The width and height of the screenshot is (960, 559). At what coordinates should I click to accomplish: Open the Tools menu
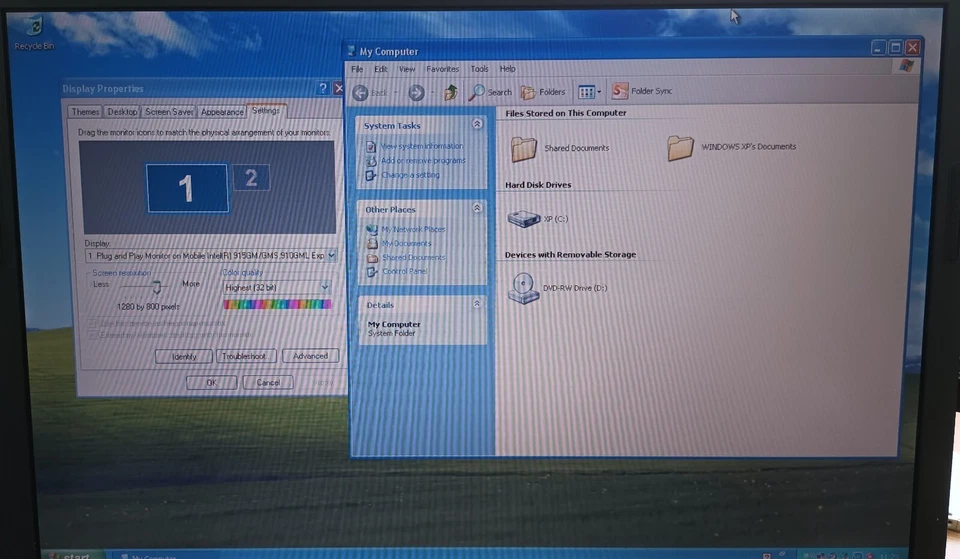(x=479, y=69)
